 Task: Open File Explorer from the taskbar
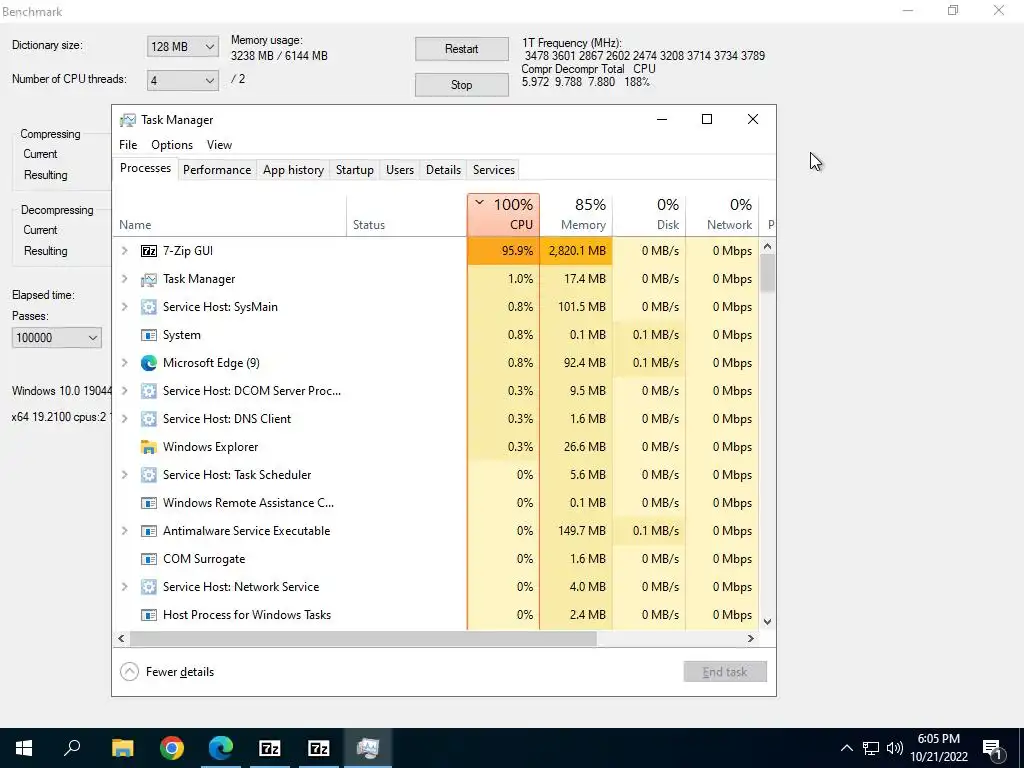click(122, 748)
